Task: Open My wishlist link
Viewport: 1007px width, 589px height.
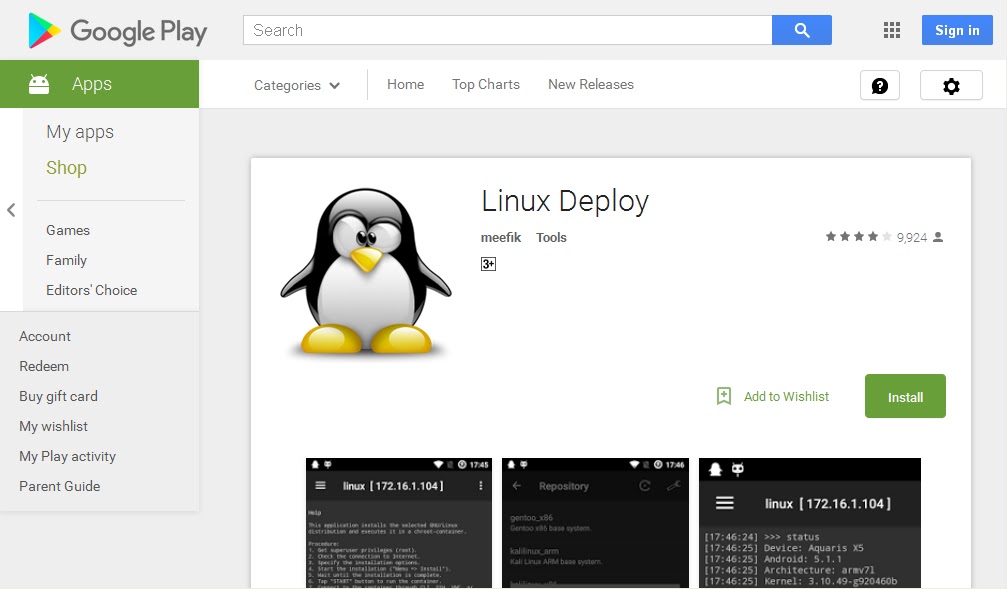Action: [x=53, y=426]
